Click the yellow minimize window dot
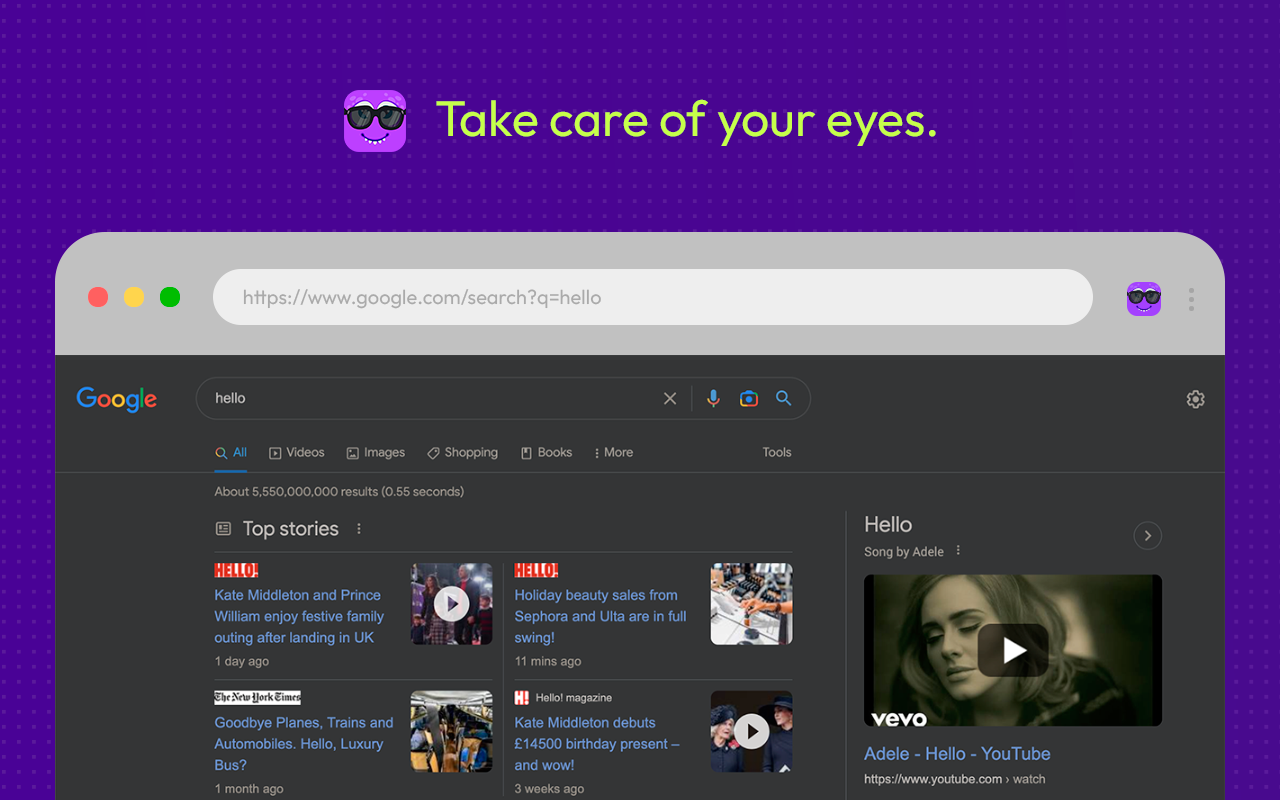The height and width of the screenshot is (800, 1280). click(134, 297)
